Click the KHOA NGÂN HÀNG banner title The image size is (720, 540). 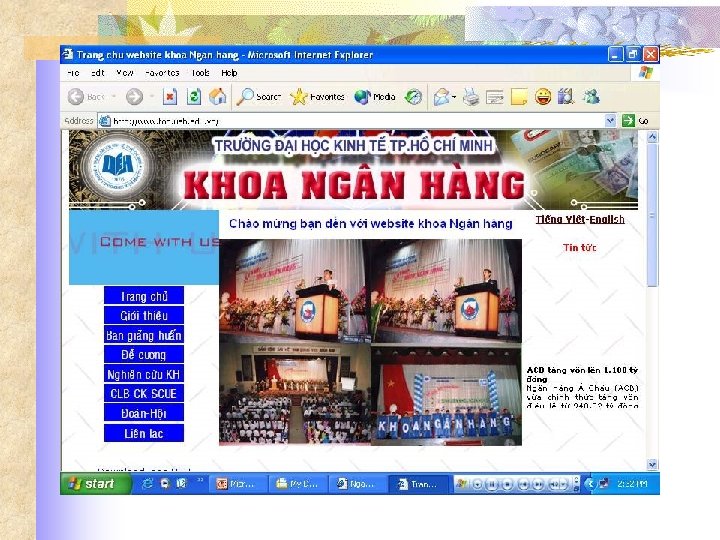pyautogui.click(x=354, y=185)
